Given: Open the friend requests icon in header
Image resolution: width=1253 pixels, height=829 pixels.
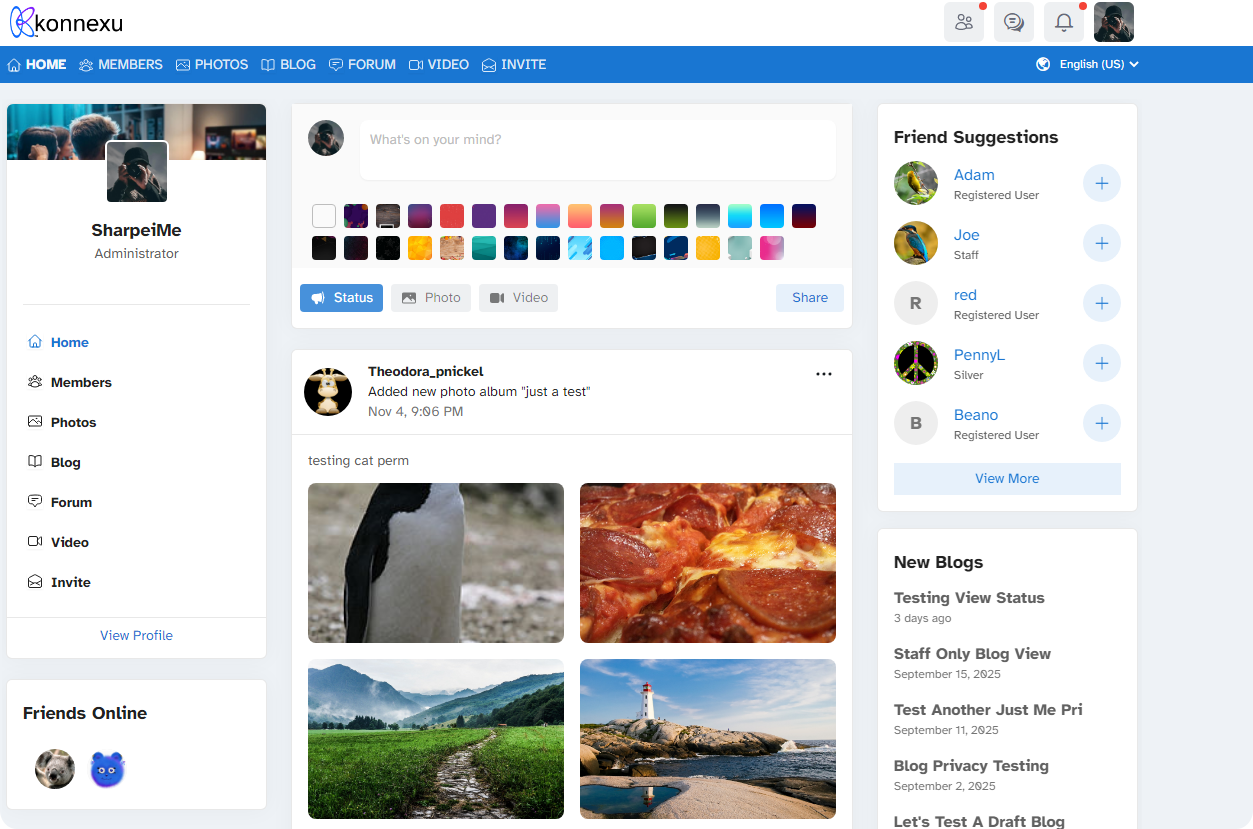Looking at the screenshot, I should coord(963,22).
